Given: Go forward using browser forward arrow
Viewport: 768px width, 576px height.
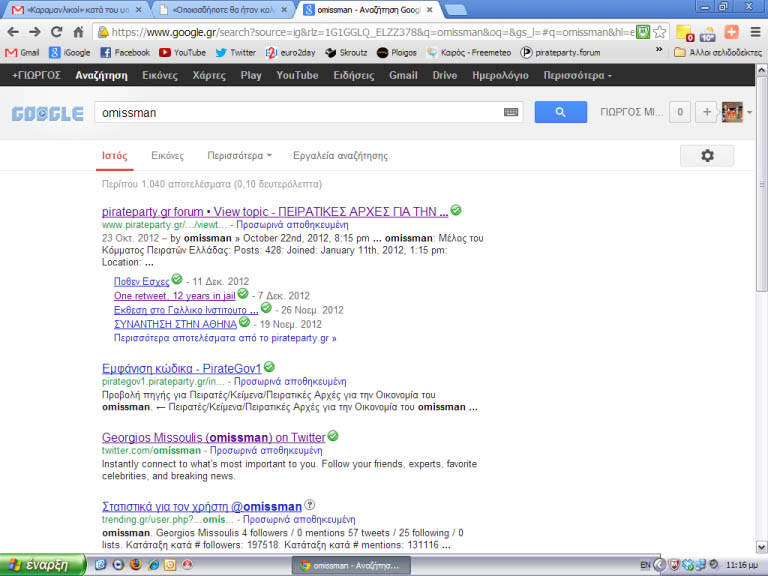Looking at the screenshot, I should point(35,32).
